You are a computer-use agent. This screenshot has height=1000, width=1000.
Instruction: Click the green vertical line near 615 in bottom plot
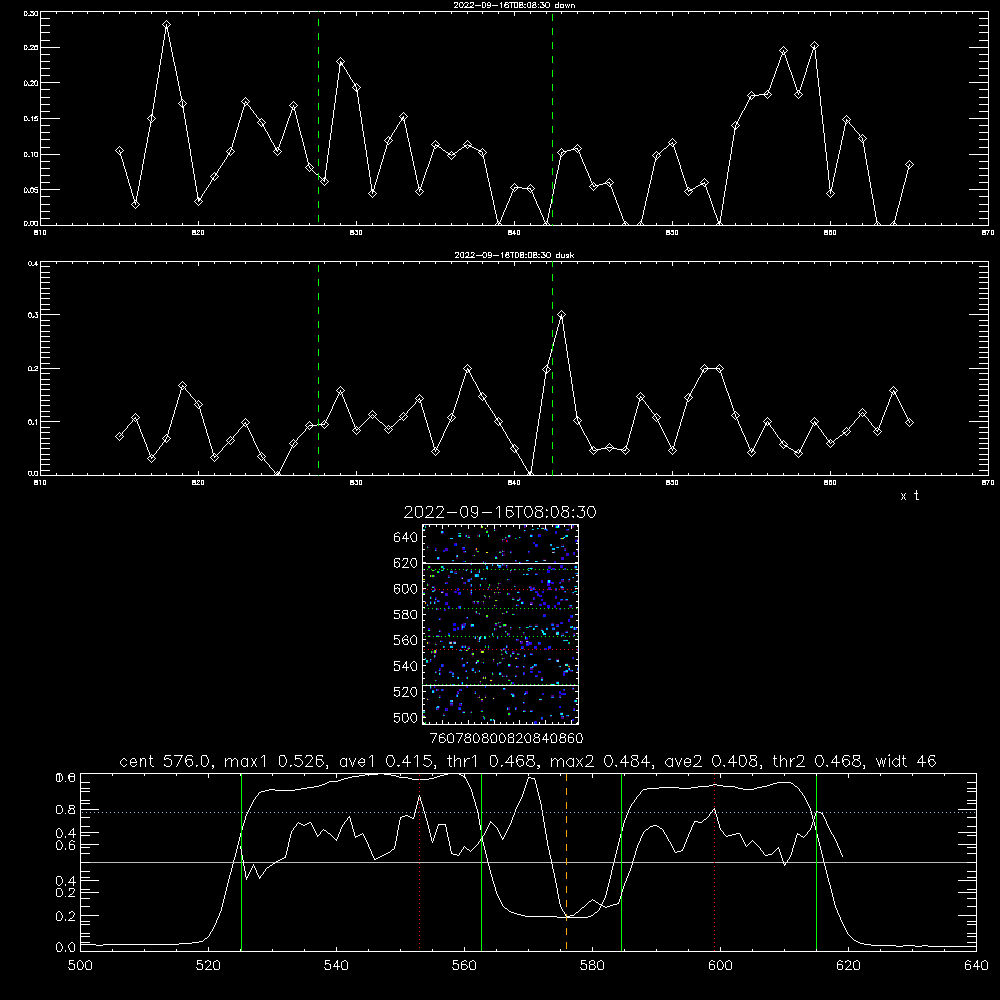click(x=816, y=861)
